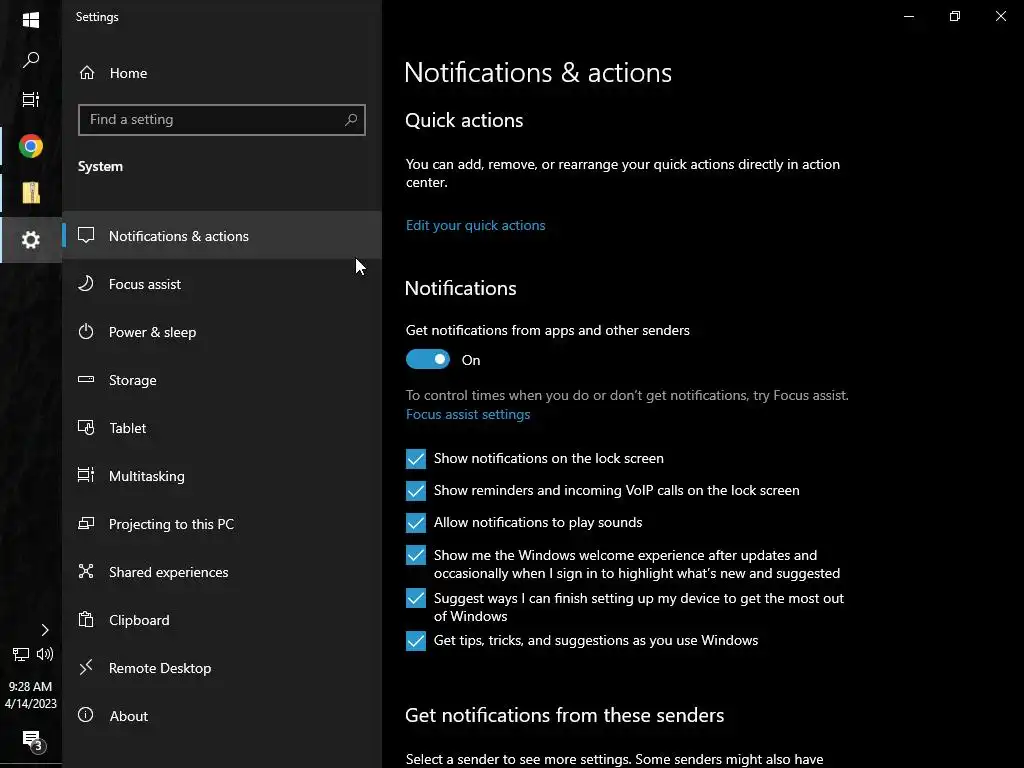Uncheck Allow notifications to play sounds
This screenshot has height=768, width=1024.
click(416, 523)
